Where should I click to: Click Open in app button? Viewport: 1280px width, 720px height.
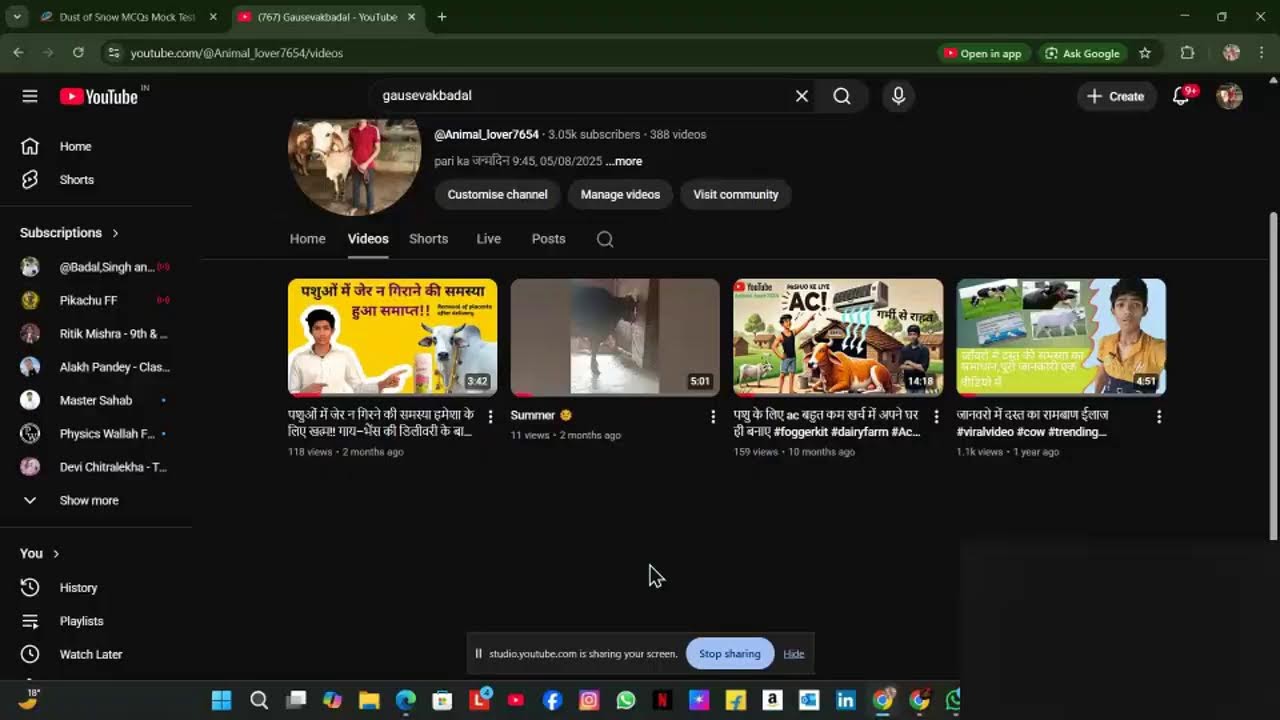pyautogui.click(x=983, y=53)
